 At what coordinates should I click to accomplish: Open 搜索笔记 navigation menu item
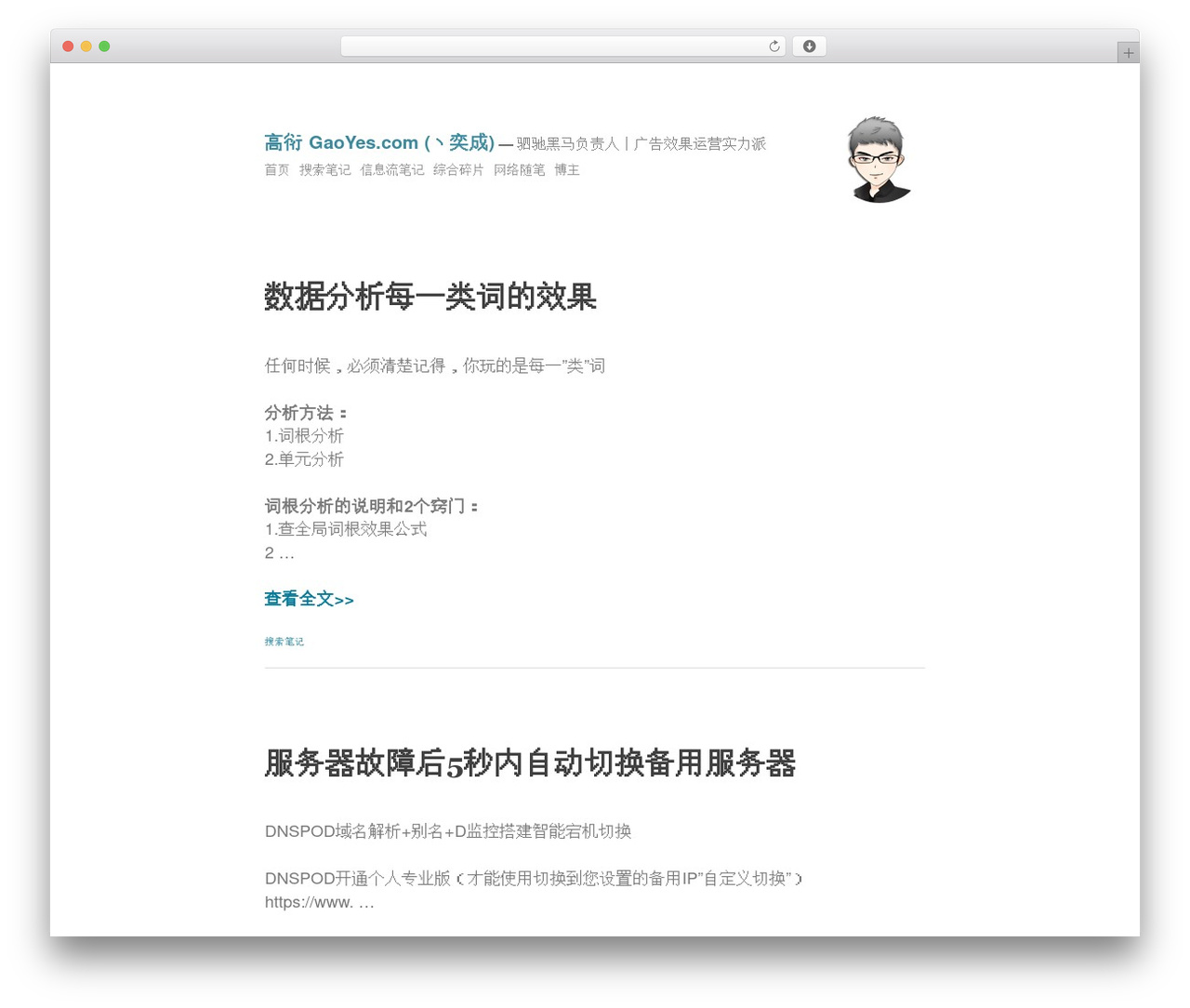coord(325,170)
